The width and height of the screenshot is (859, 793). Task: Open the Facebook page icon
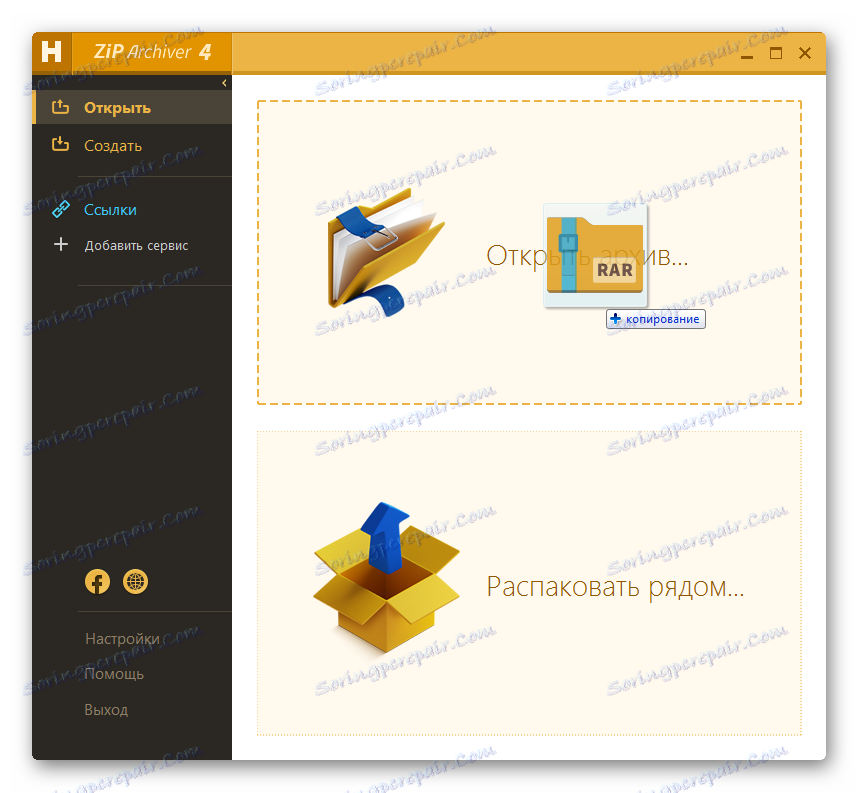[98, 582]
